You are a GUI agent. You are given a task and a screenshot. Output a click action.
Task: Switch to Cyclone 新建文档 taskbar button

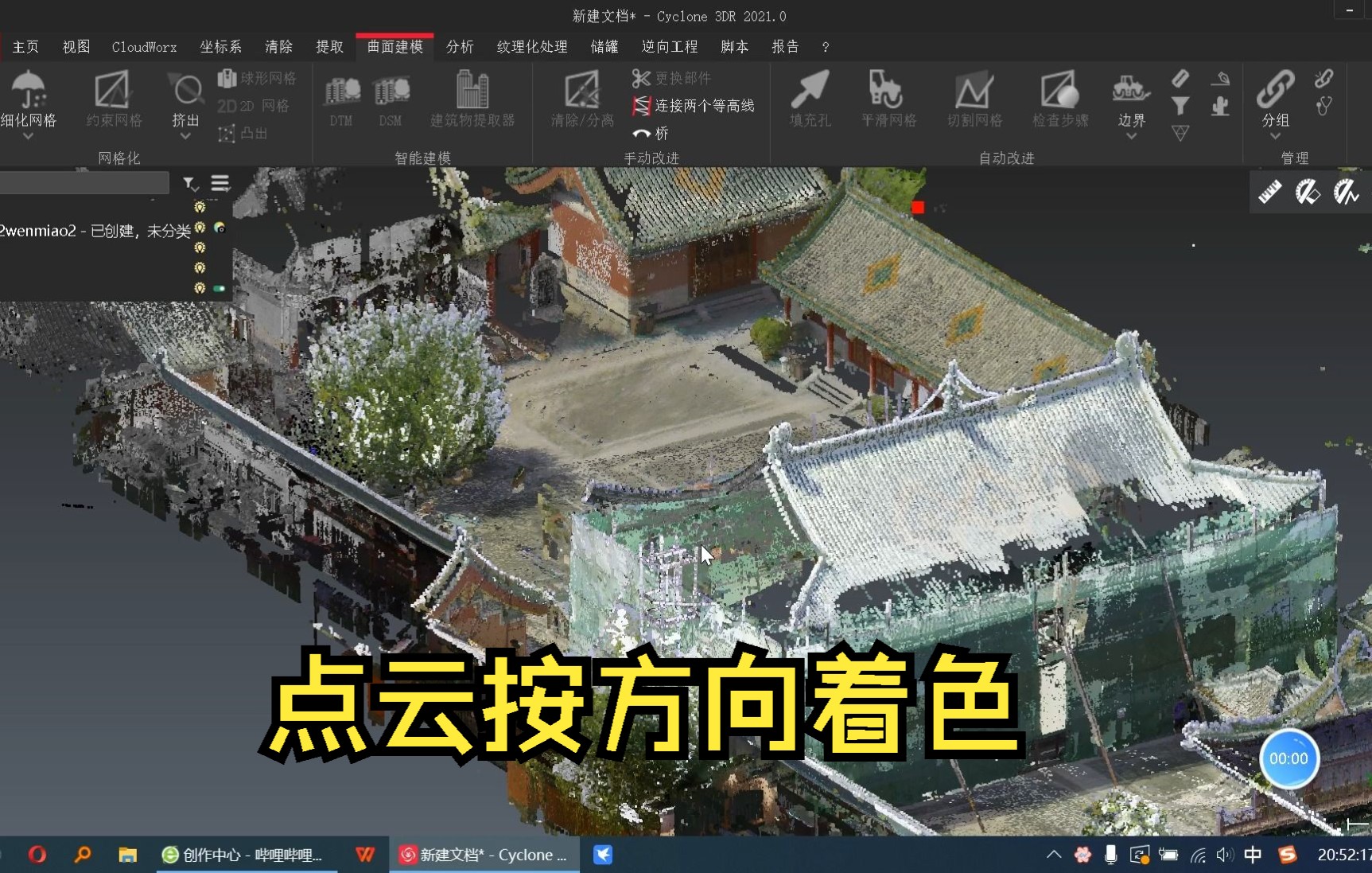[484, 855]
